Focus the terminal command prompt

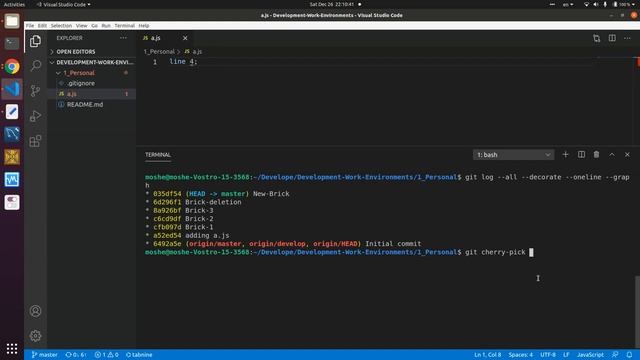[x=531, y=252]
